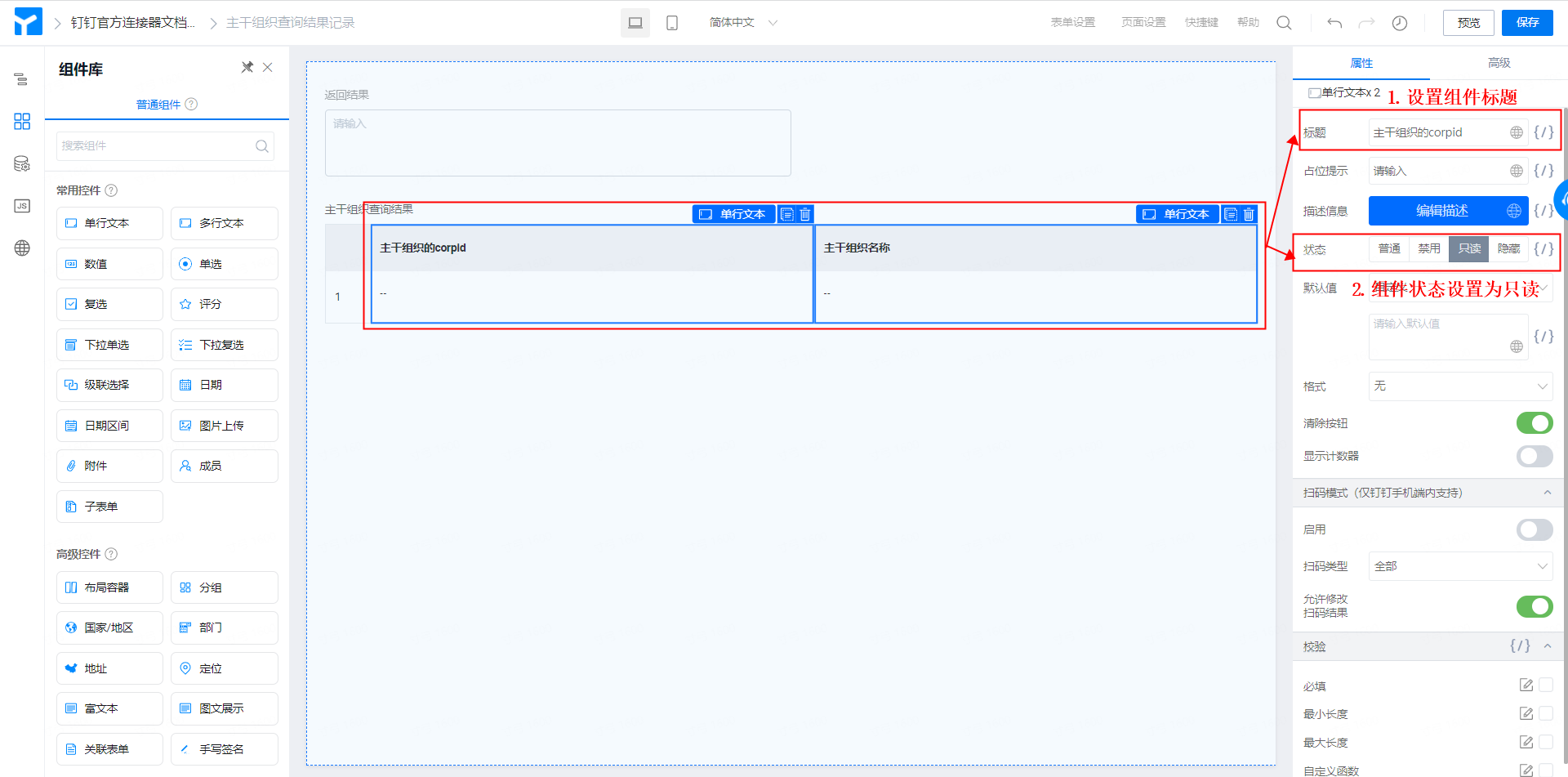Collapse the 扫码模式 section
The height and width of the screenshot is (777, 1568).
click(1547, 493)
